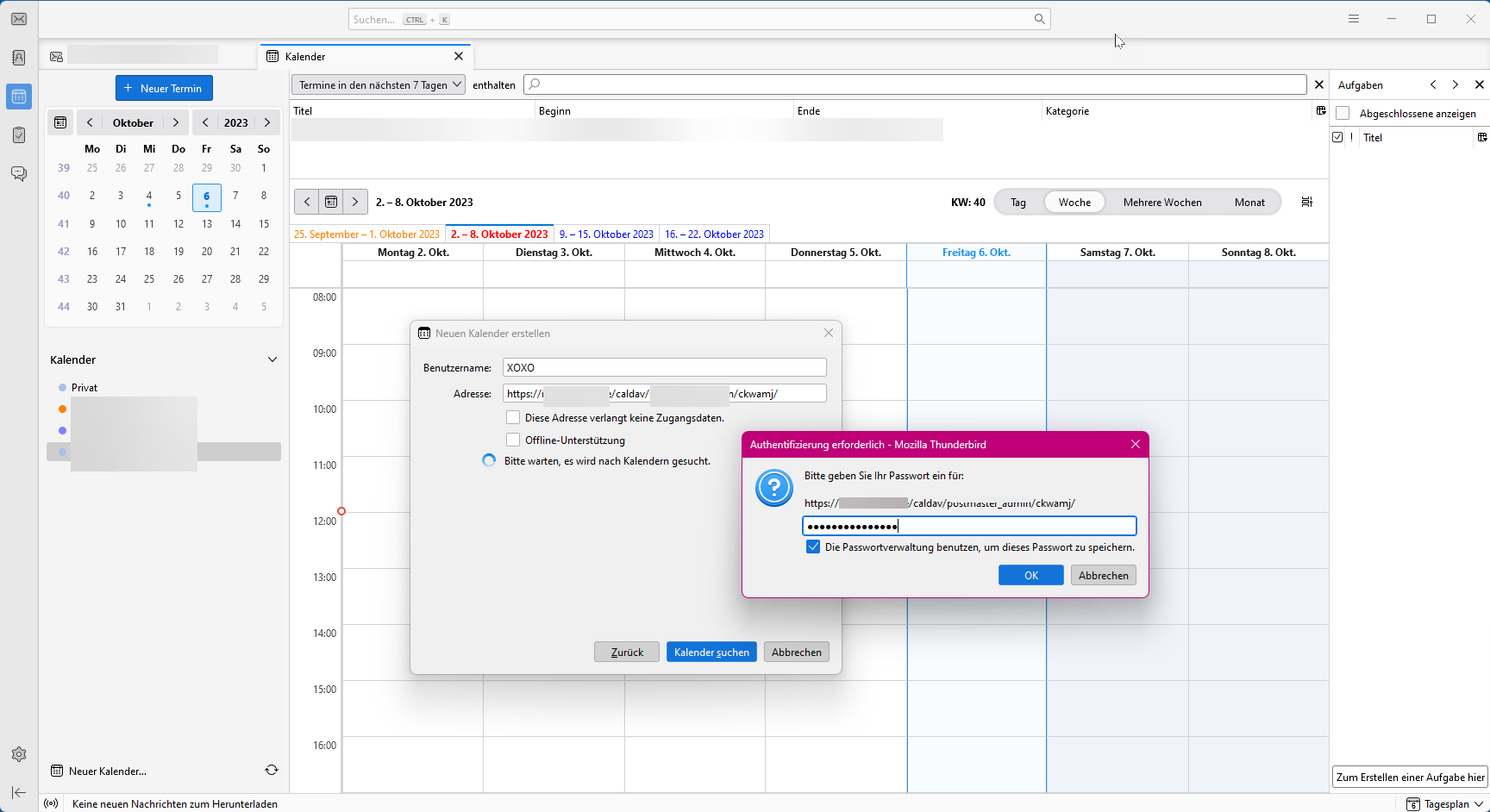Switch to the Monat view
Viewport: 1490px width, 812px height.
[x=1249, y=203]
